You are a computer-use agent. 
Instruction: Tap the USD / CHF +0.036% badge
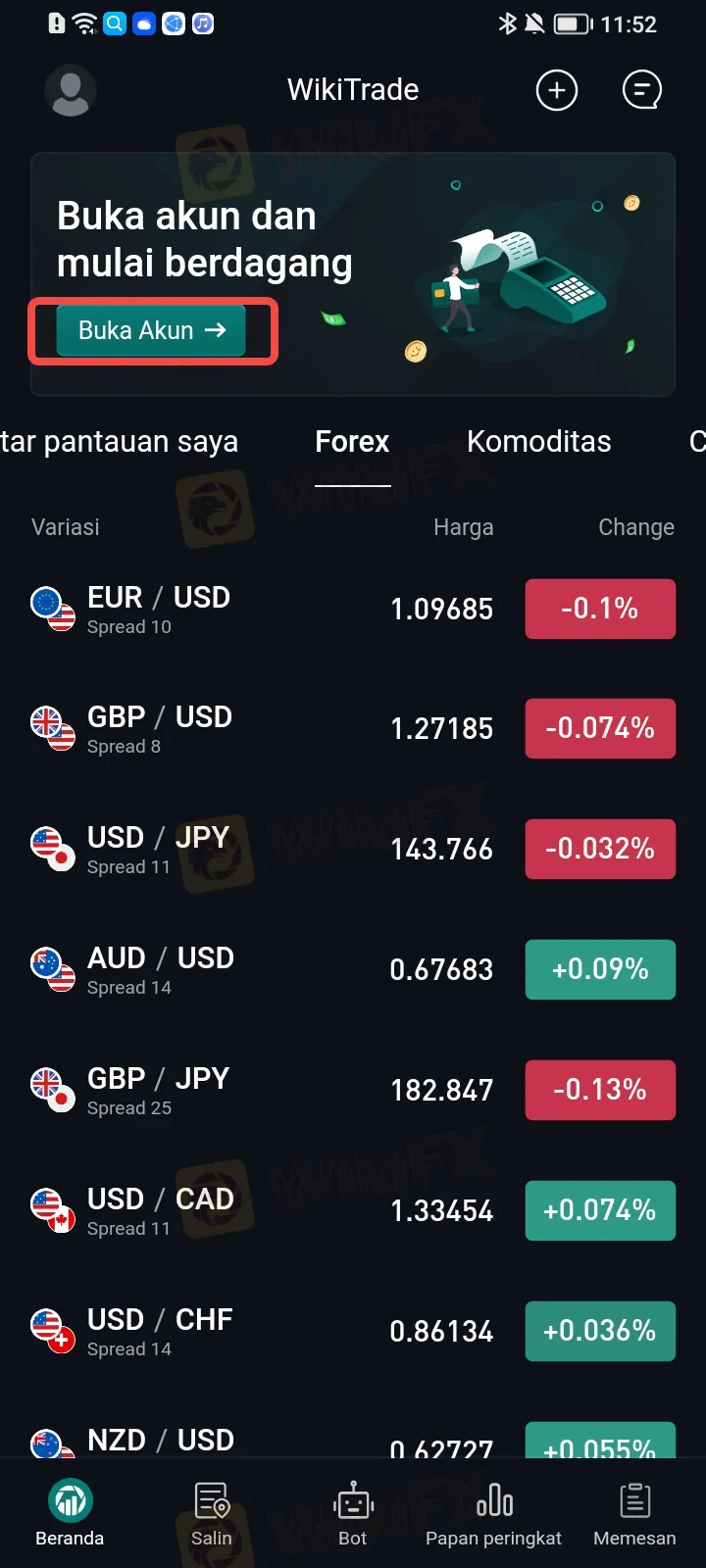point(600,1331)
